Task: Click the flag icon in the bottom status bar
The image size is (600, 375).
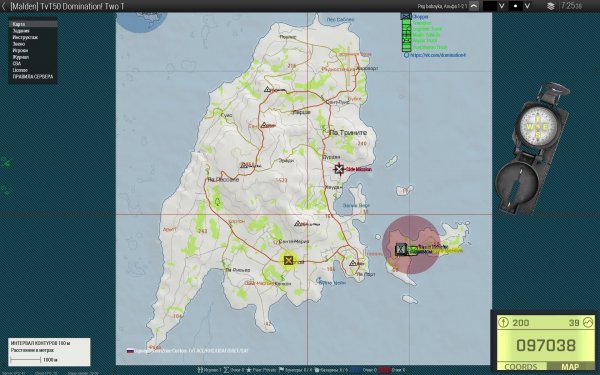Action: point(281,370)
